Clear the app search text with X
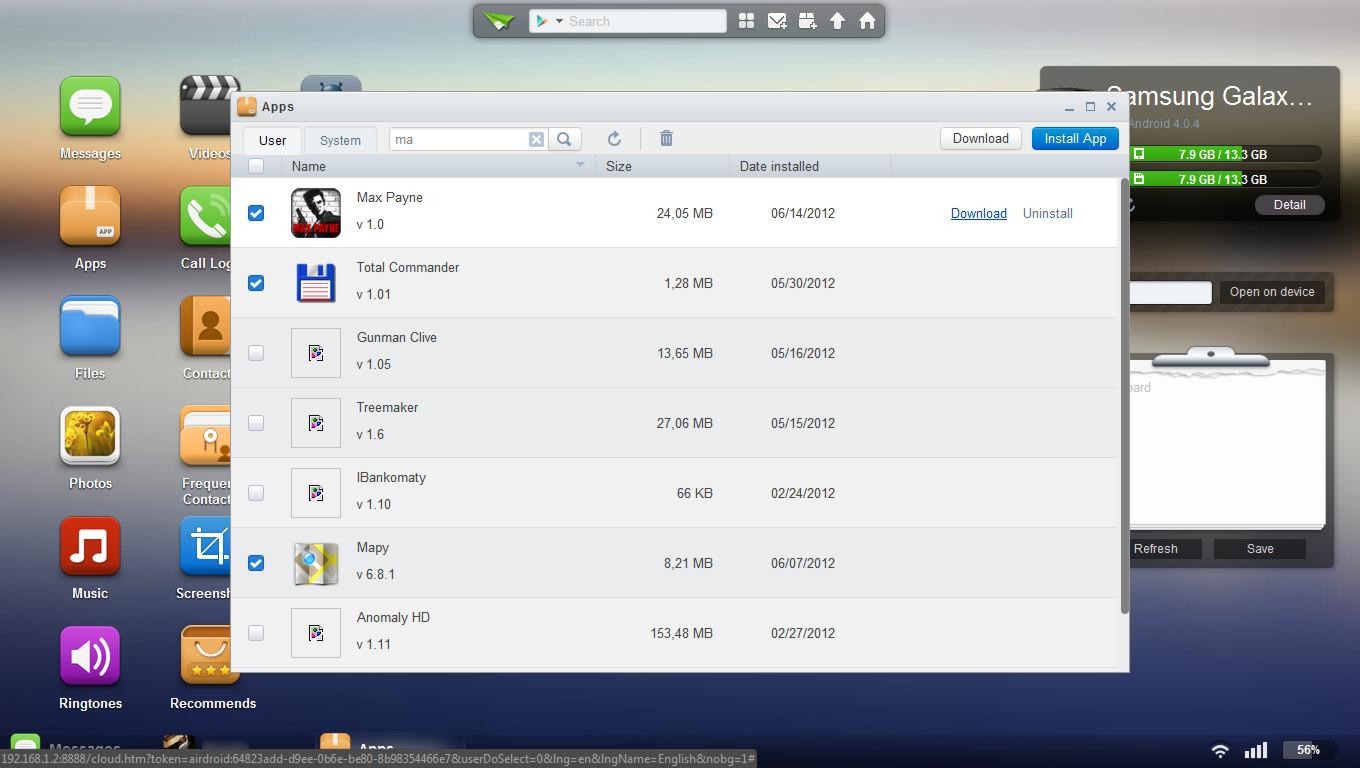 [536, 139]
